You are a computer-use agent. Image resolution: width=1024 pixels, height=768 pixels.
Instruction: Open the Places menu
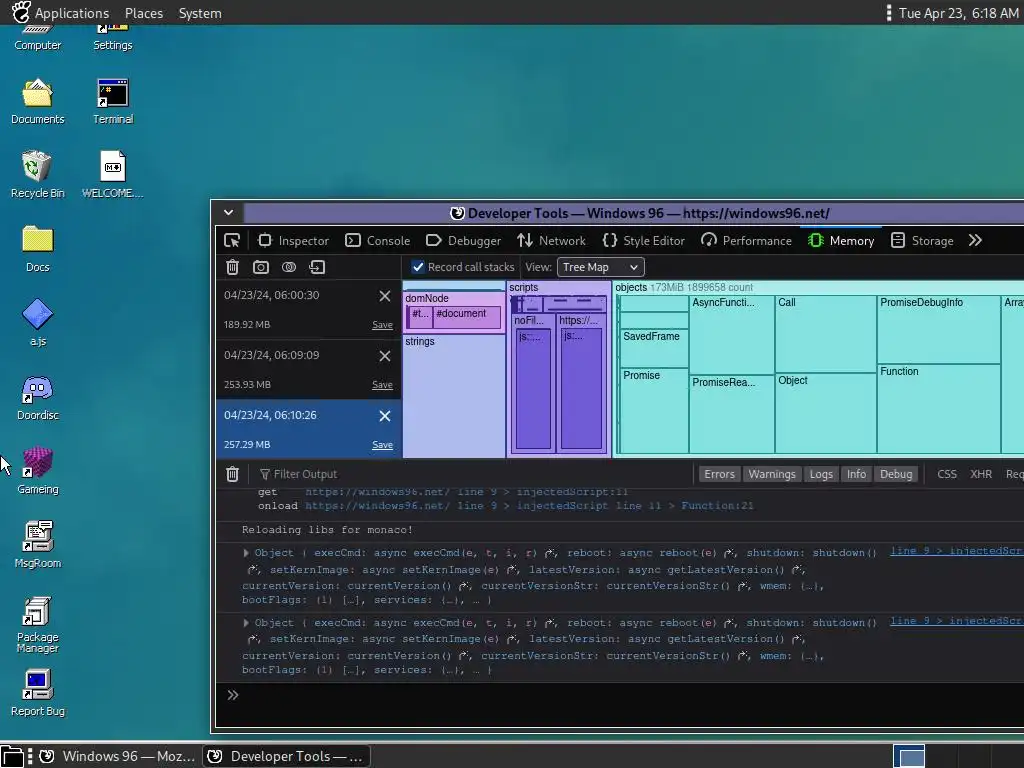coord(144,12)
